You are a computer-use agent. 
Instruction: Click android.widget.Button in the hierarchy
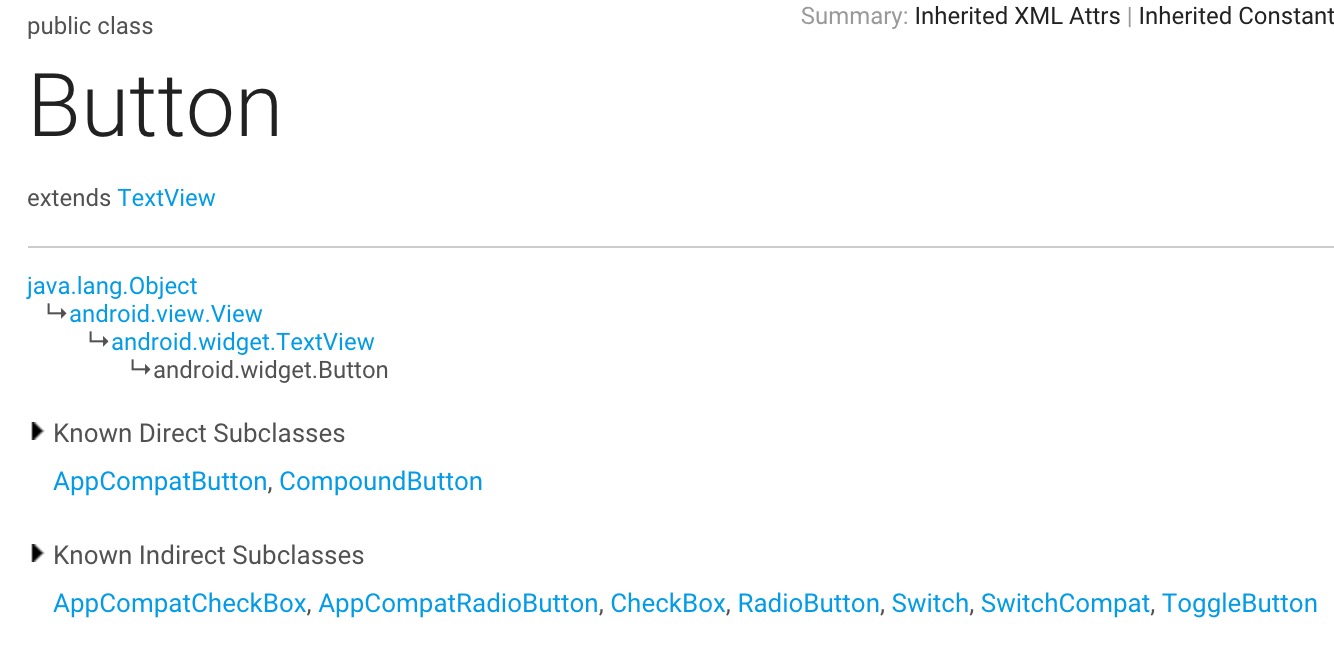click(271, 370)
